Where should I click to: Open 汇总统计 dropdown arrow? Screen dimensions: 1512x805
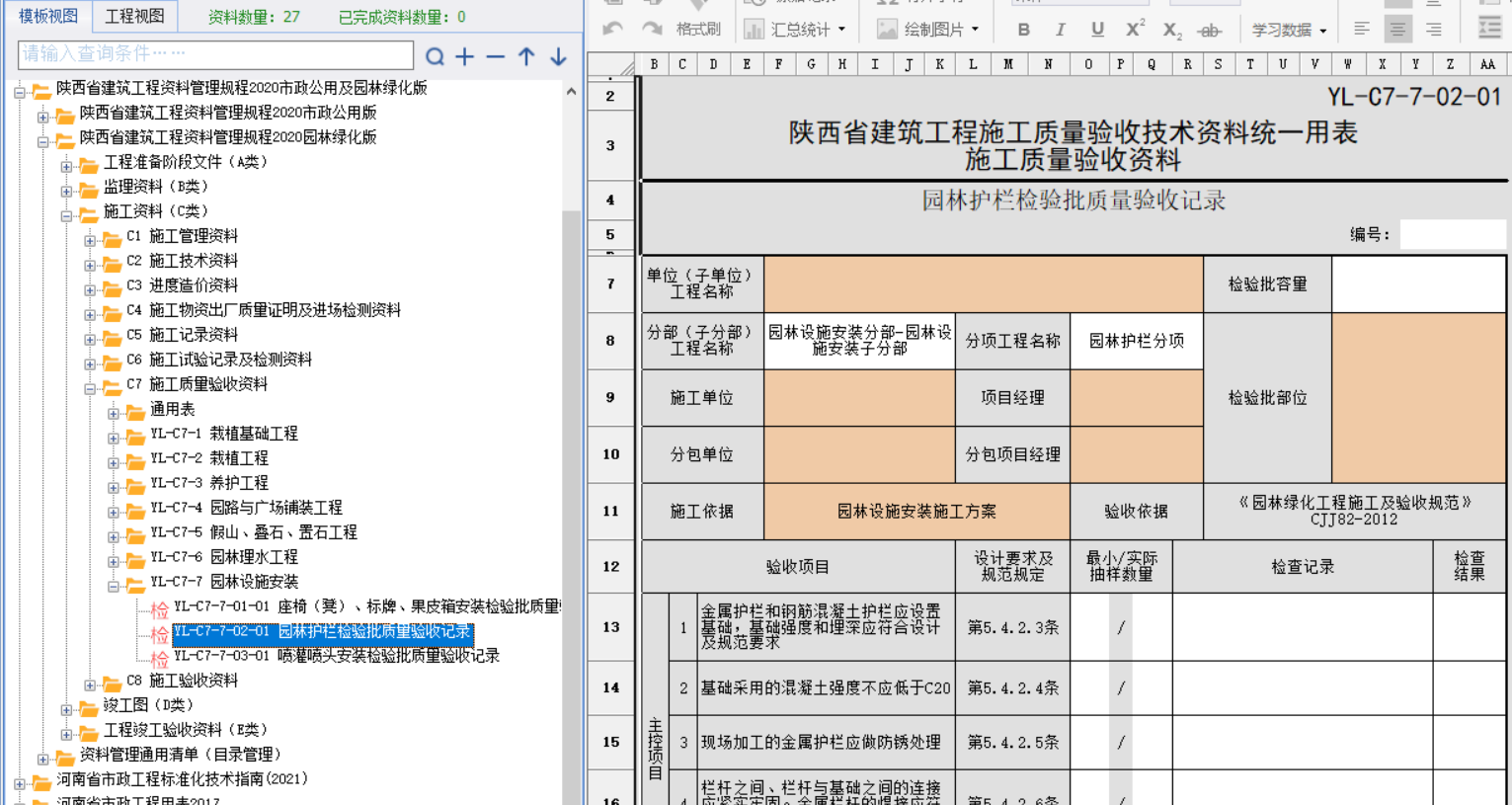pos(841,30)
